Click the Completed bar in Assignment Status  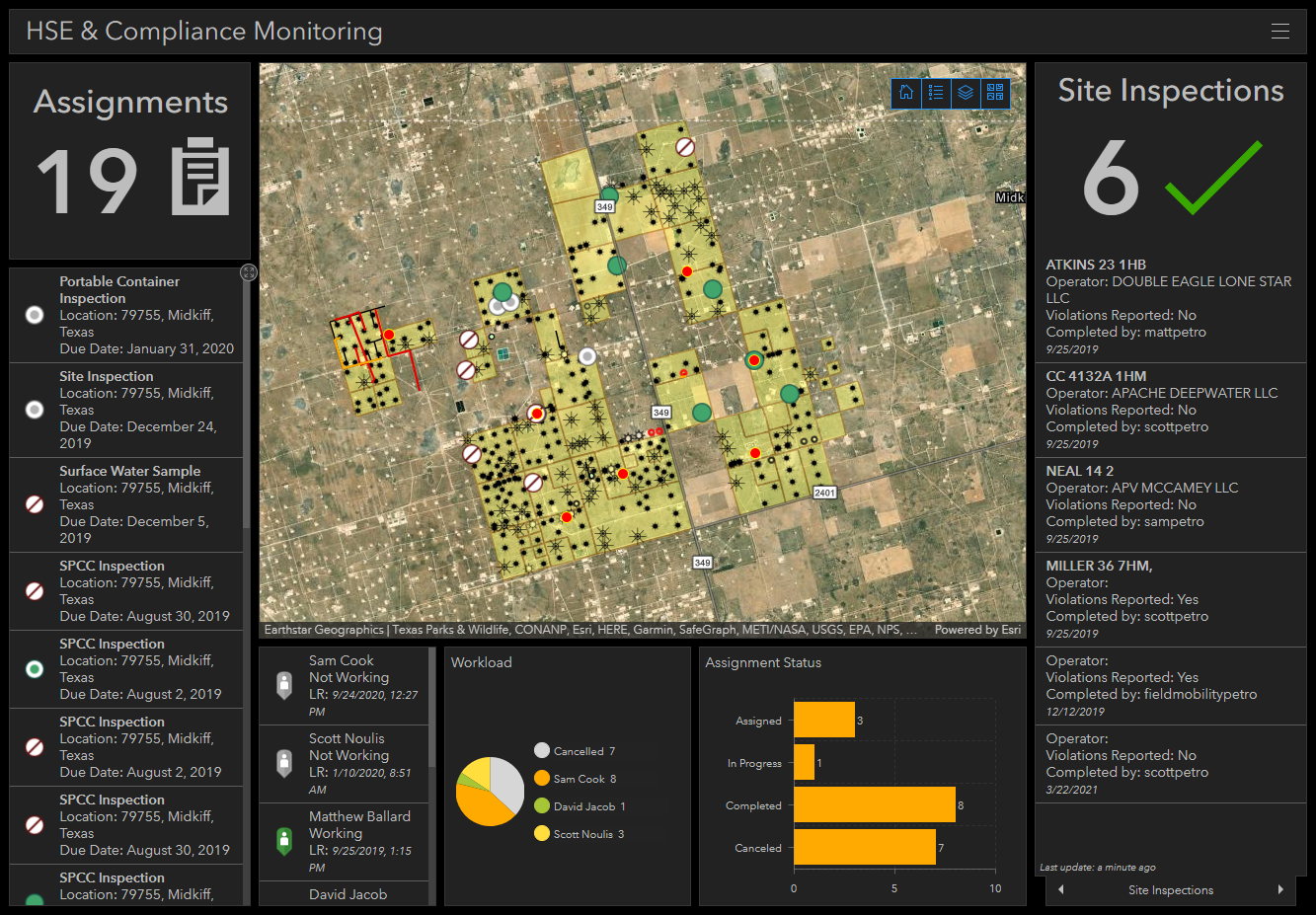click(x=874, y=804)
